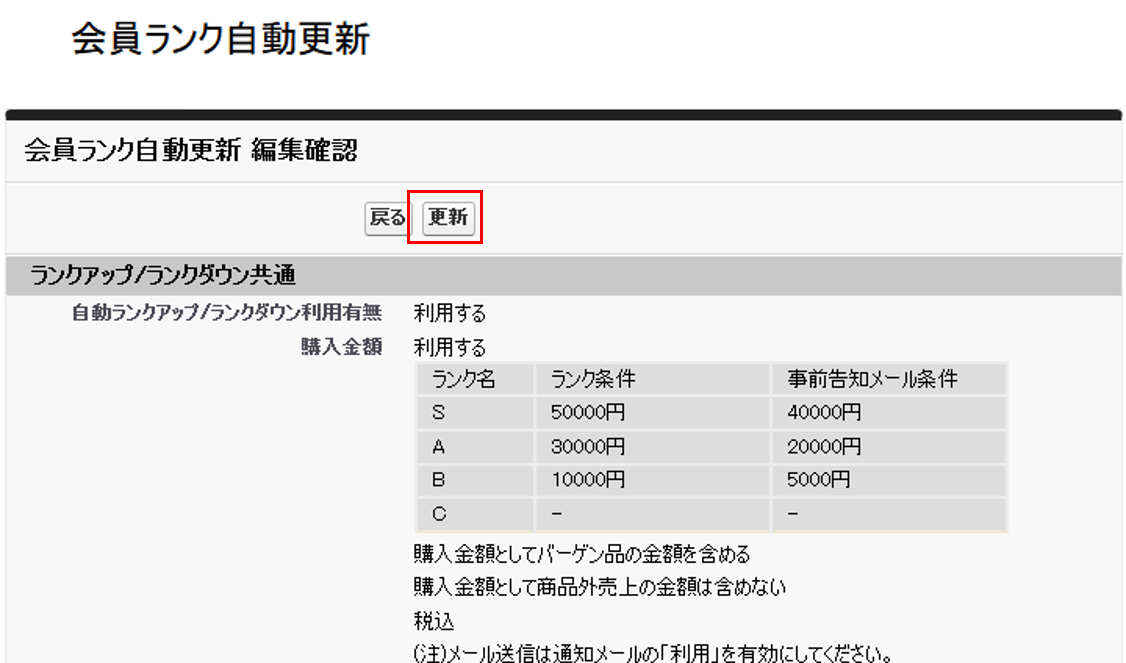Click the 事前告知メール条件 column header

coord(872,379)
